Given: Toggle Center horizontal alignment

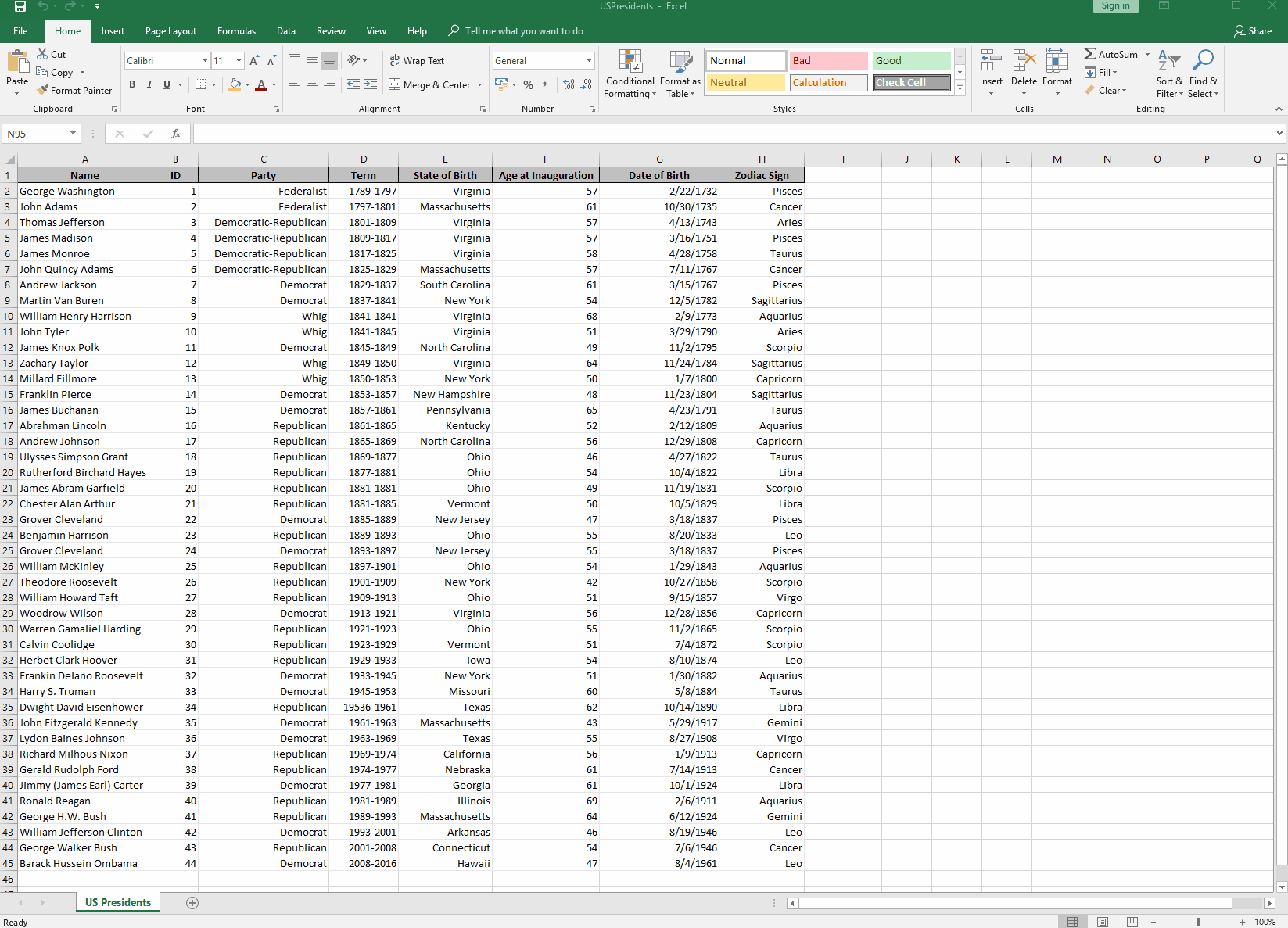Looking at the screenshot, I should click(x=311, y=84).
